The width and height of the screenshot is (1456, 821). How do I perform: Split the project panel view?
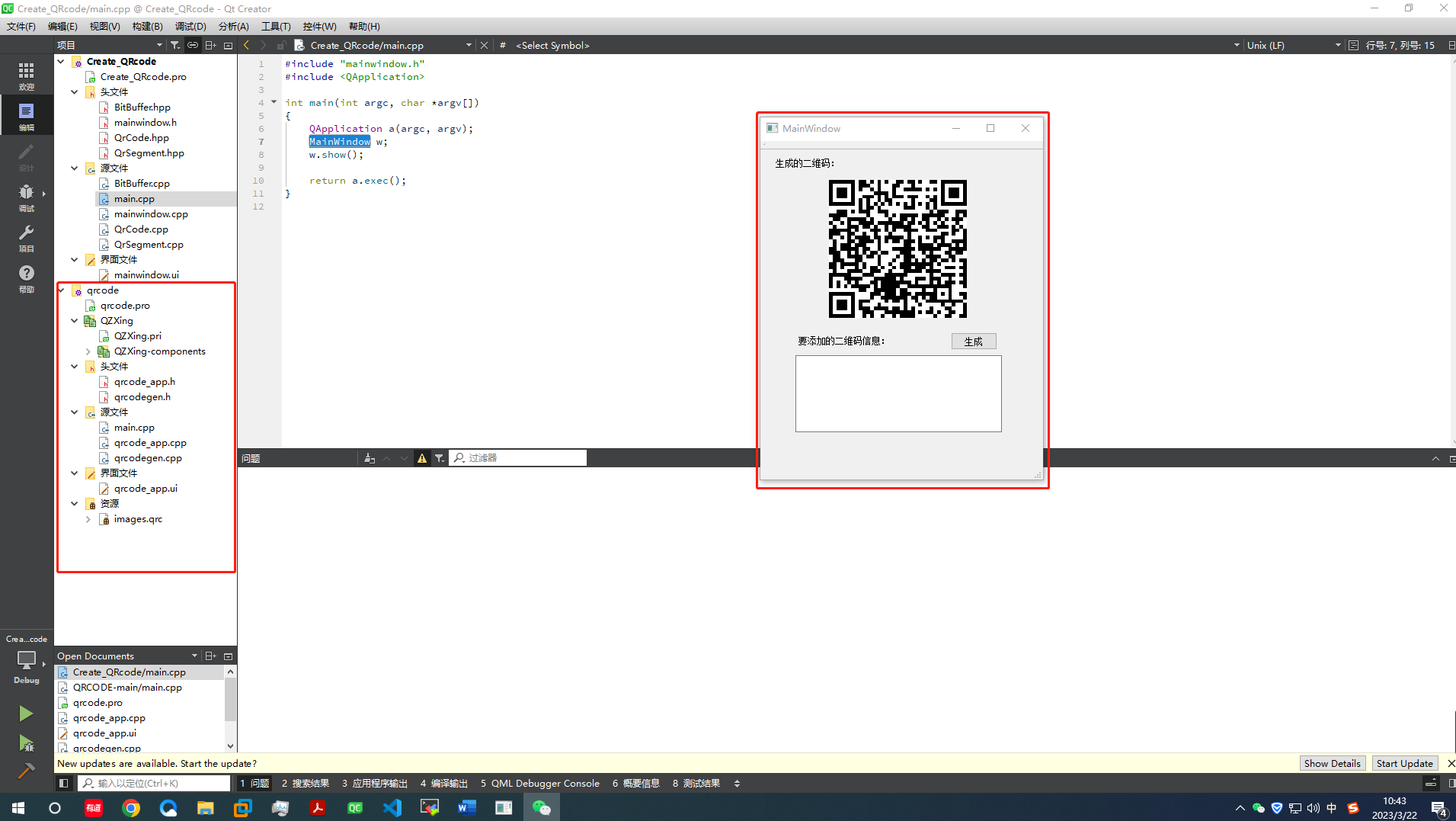pos(211,45)
